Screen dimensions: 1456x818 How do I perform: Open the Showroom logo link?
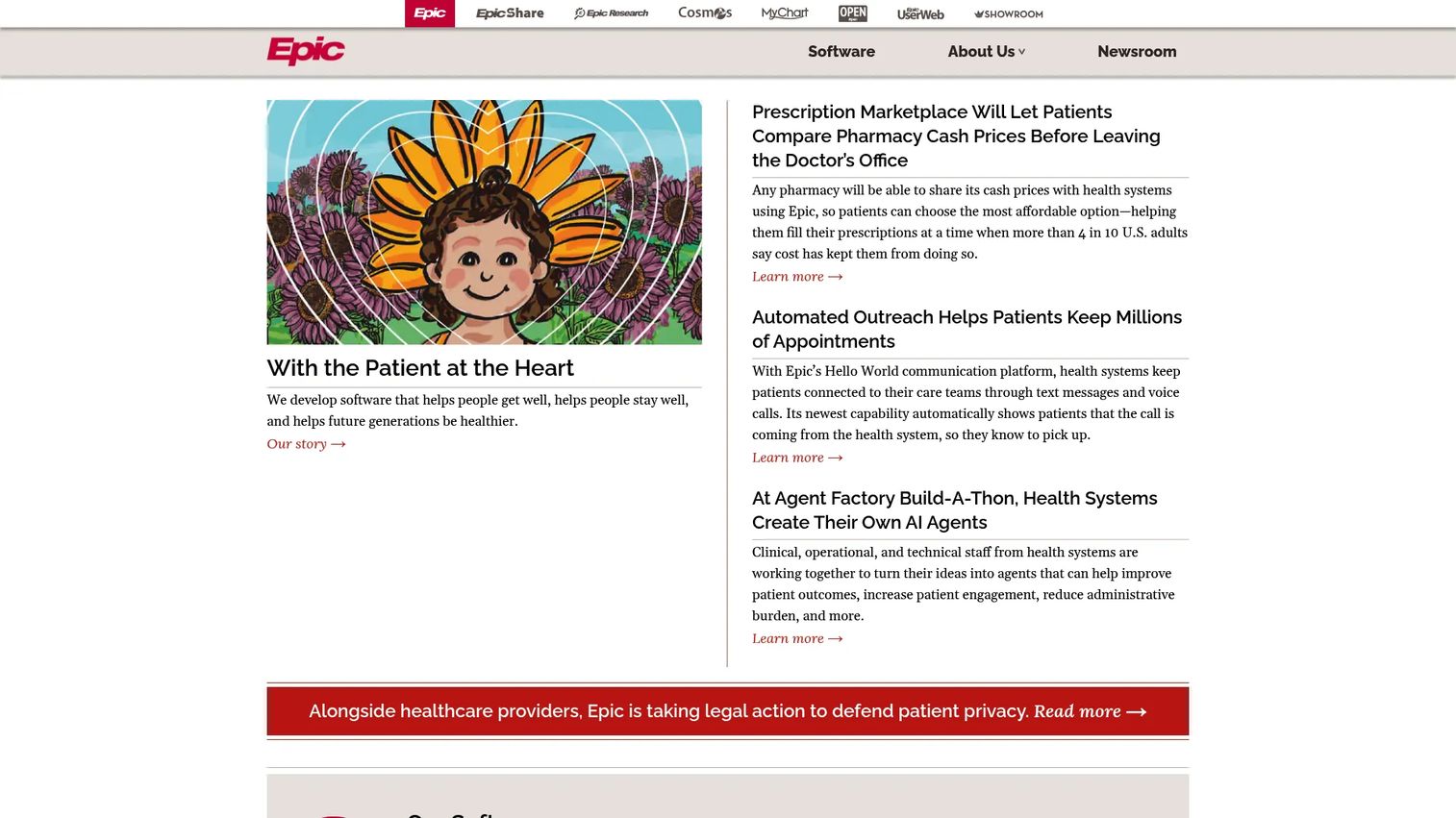[x=1009, y=14]
